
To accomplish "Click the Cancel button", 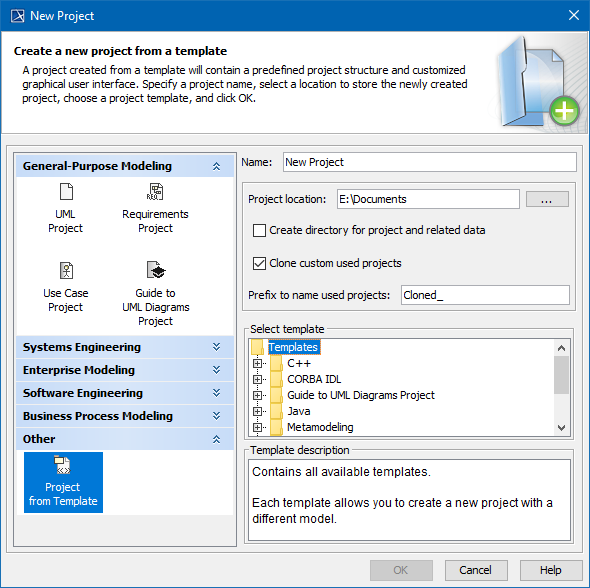I will (476, 570).
